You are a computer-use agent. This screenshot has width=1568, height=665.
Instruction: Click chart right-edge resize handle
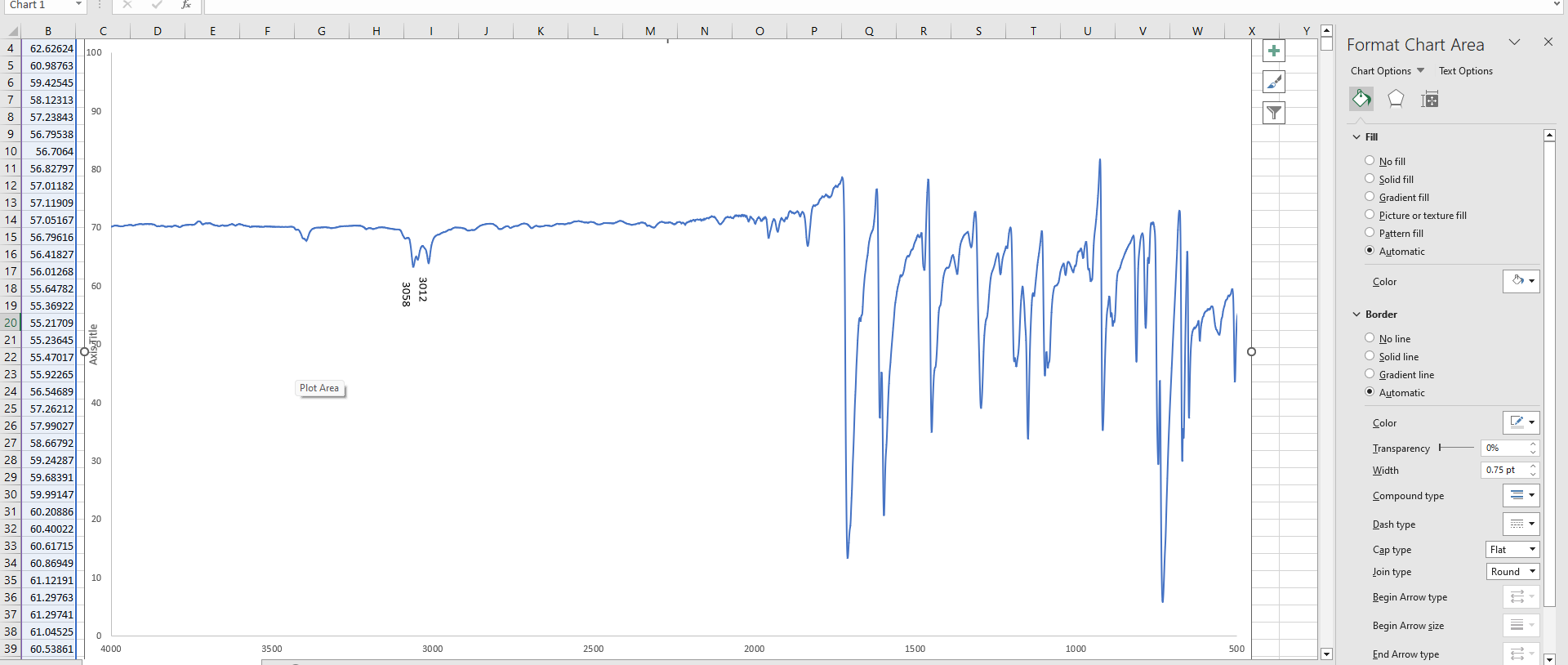1251,352
